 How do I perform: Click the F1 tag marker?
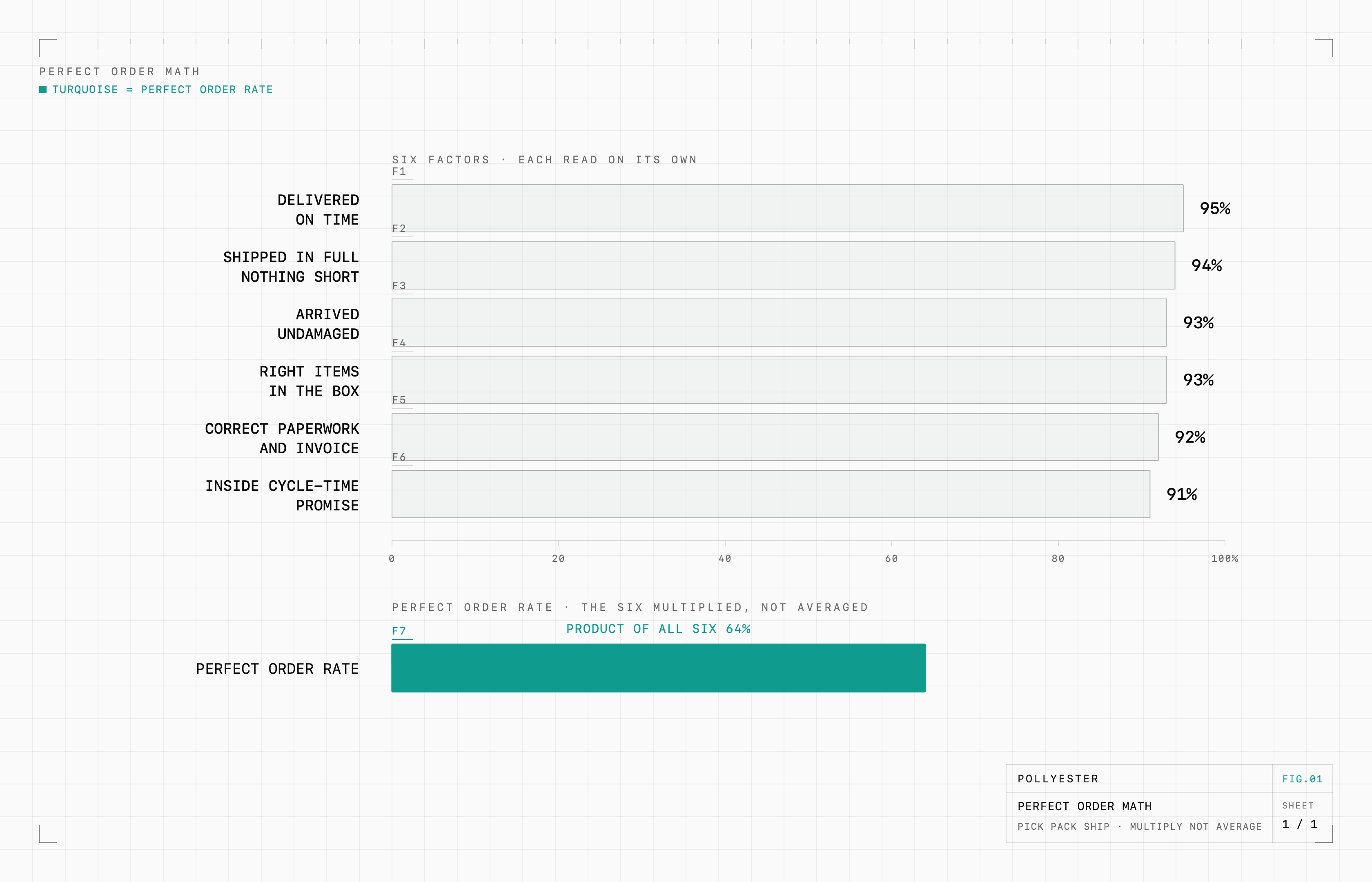(x=400, y=171)
